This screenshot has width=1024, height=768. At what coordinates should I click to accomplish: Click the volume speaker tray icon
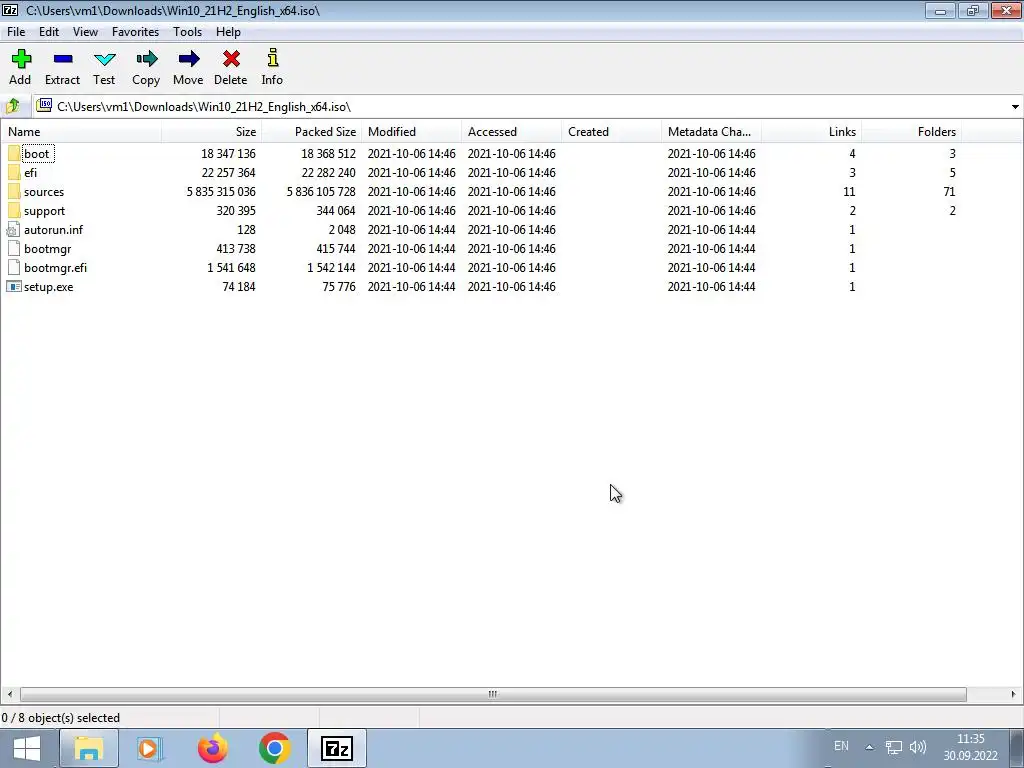[918, 746]
